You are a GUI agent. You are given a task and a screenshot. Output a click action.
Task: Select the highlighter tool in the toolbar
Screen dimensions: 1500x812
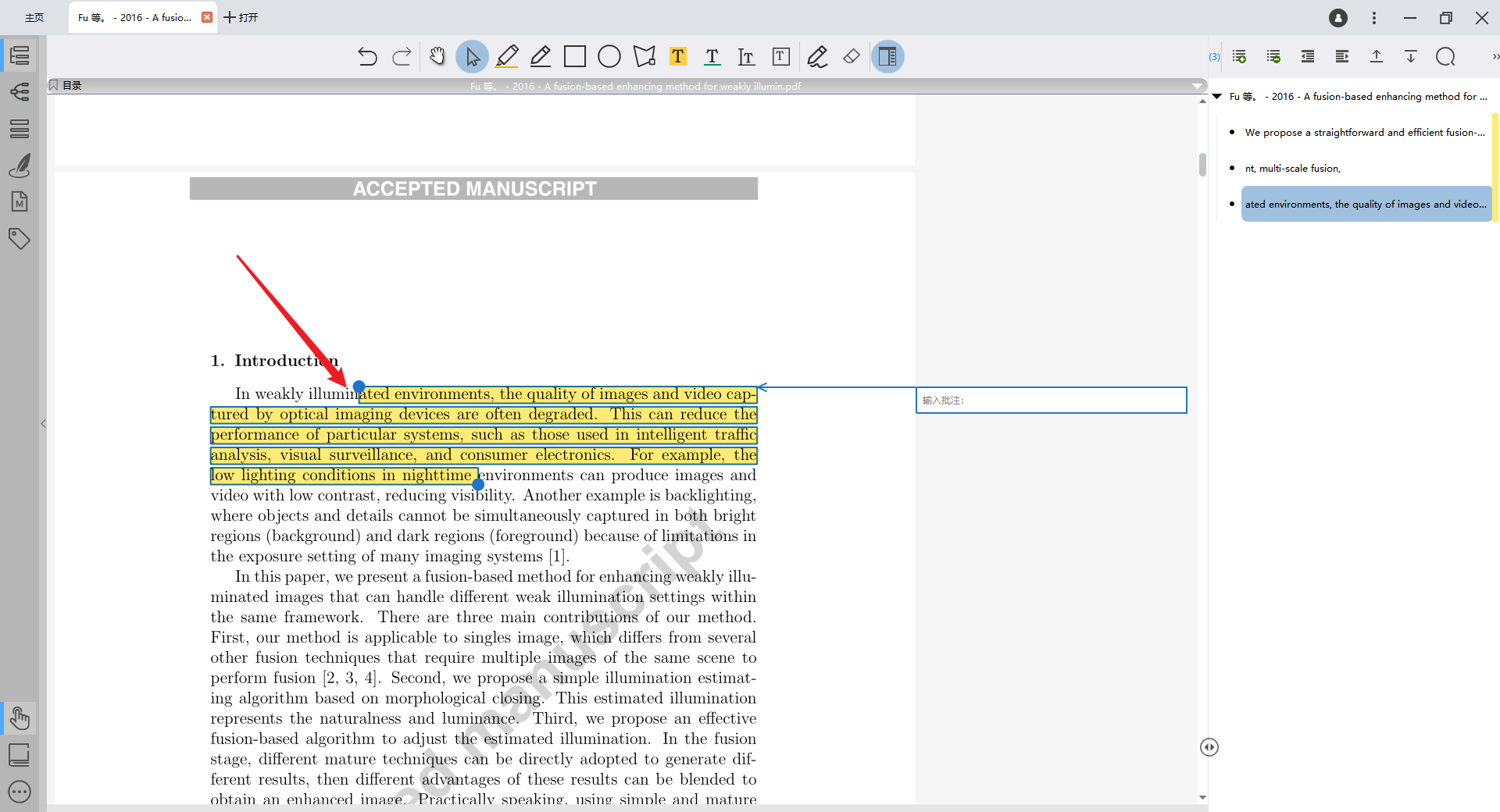[x=507, y=56]
